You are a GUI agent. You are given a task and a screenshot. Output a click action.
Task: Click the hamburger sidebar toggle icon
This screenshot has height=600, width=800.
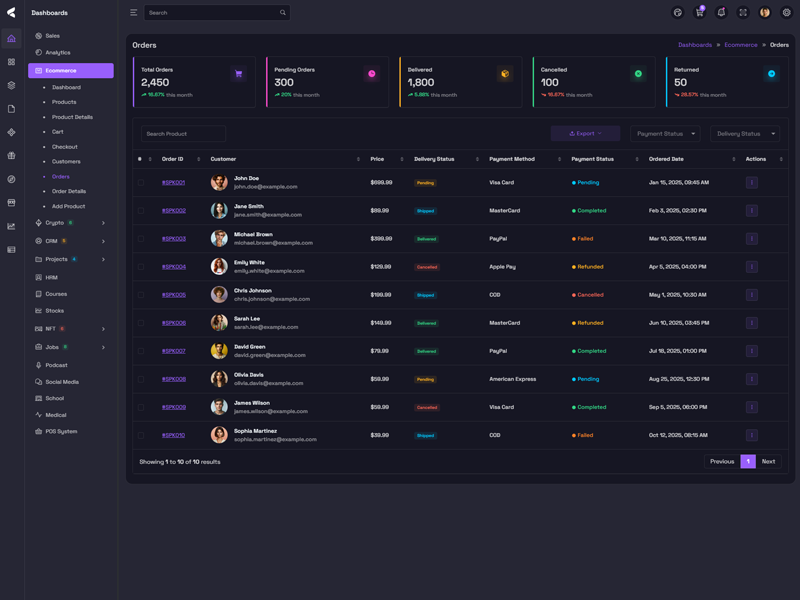(134, 13)
